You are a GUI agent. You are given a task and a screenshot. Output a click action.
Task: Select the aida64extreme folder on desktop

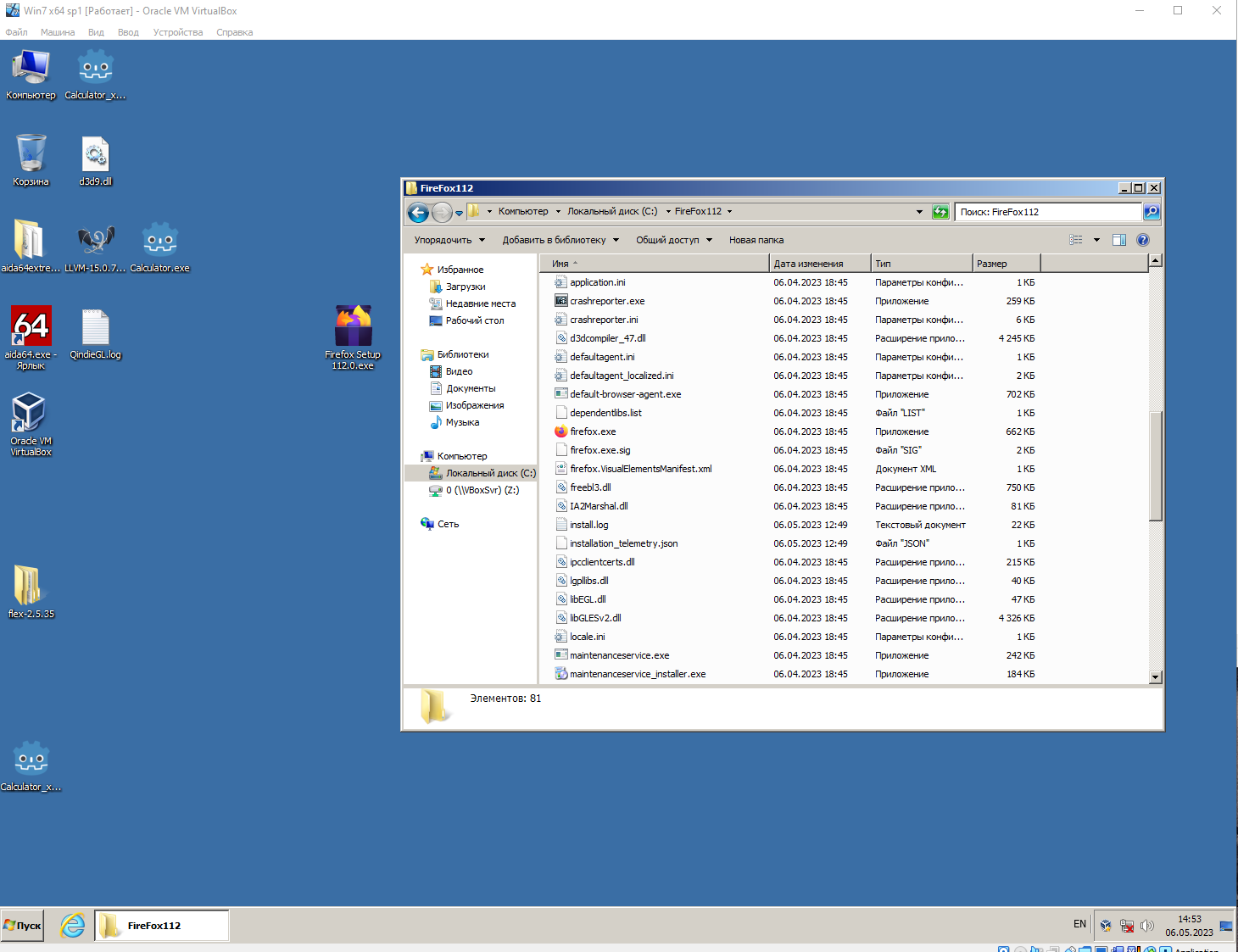(31, 246)
